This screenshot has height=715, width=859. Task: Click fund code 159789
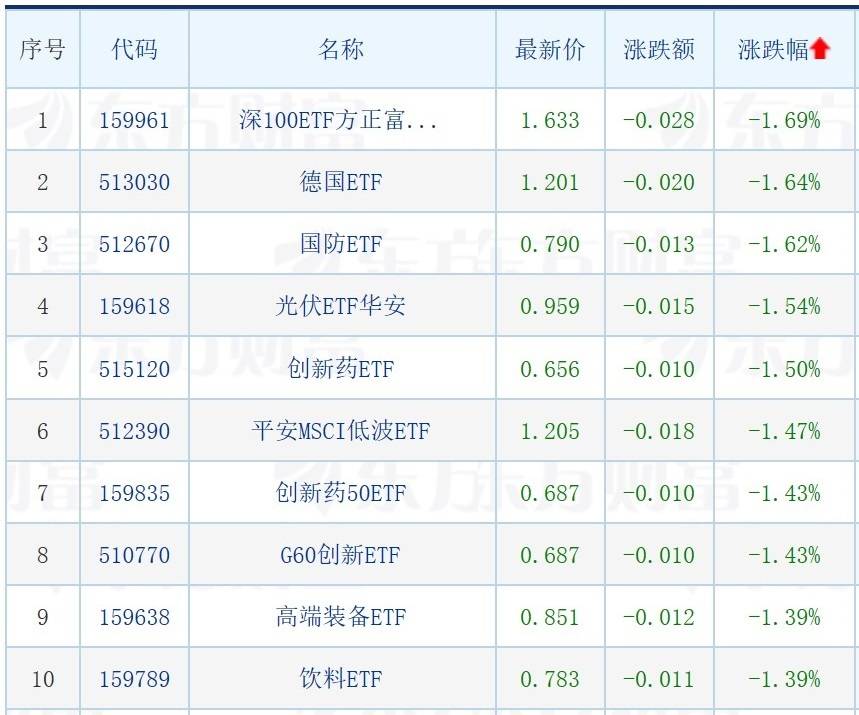click(134, 679)
